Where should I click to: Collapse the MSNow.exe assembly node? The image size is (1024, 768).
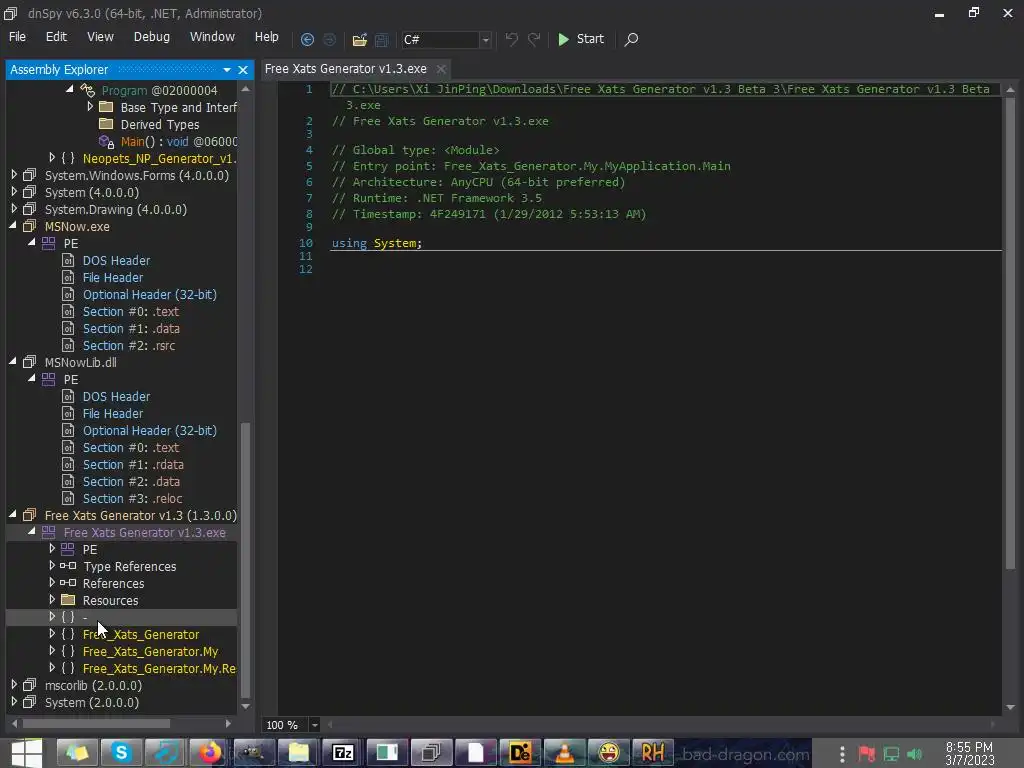click(12, 225)
